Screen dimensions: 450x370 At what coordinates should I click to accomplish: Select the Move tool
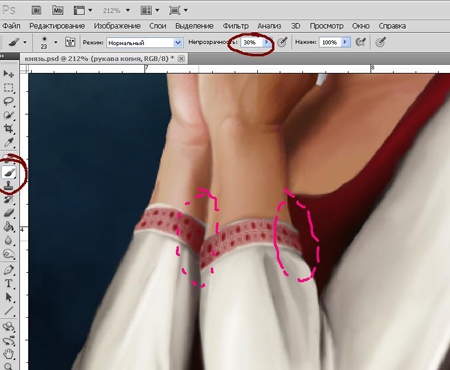tap(8, 74)
